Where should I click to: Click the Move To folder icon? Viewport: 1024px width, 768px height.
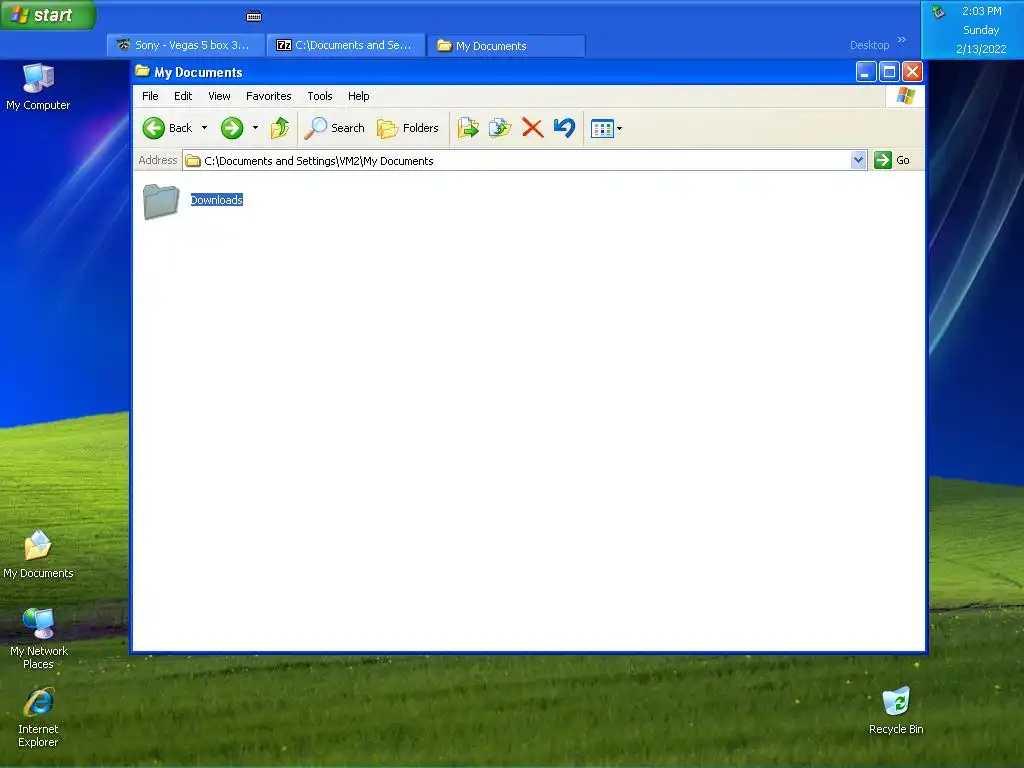tap(468, 128)
